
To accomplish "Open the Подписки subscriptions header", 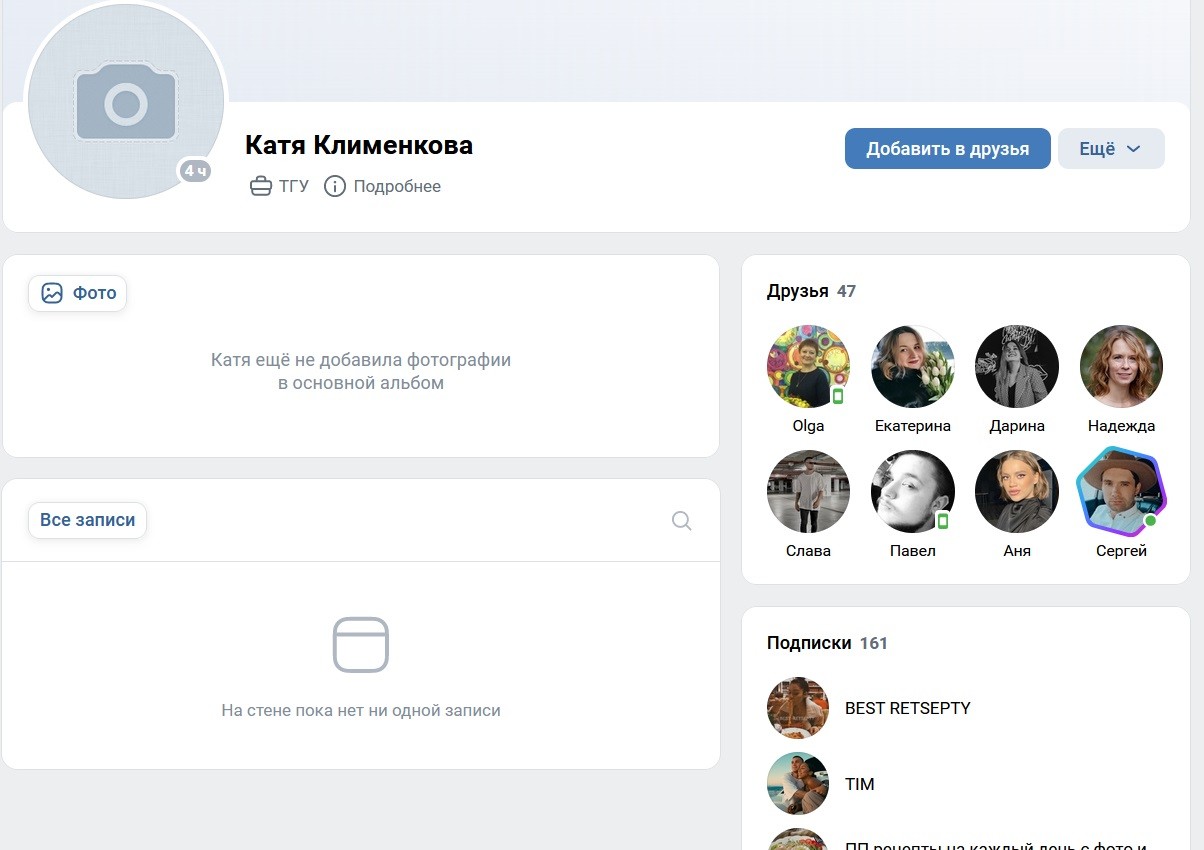I will (x=809, y=643).
